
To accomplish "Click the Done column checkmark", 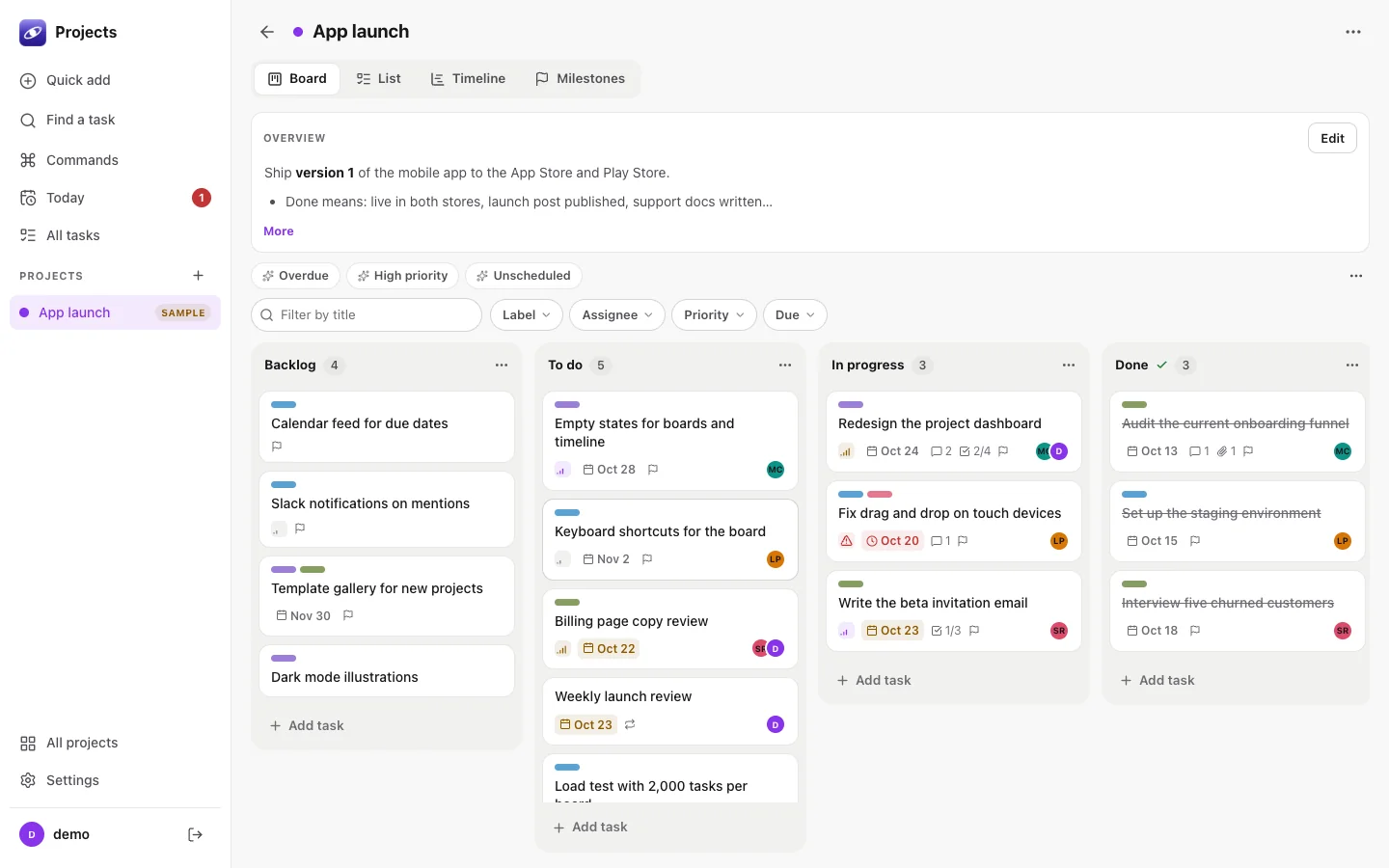I will (x=1162, y=366).
